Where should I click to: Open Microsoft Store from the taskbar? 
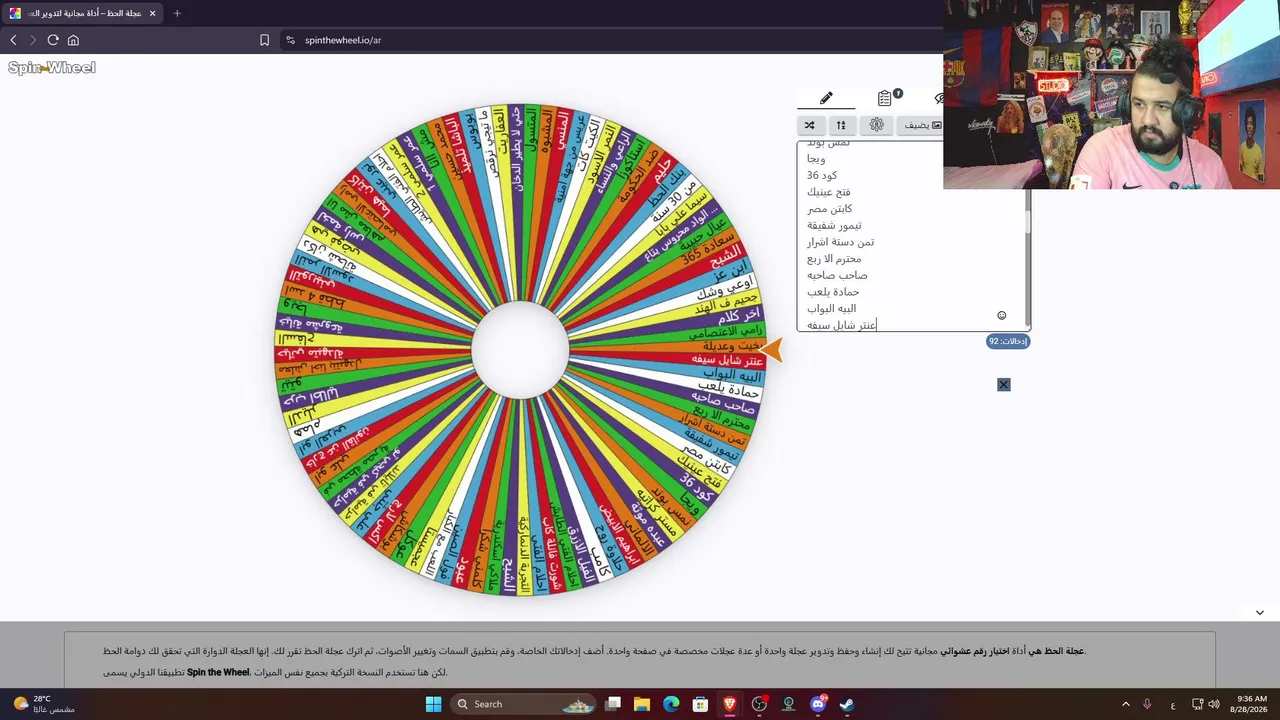pyautogui.click(x=701, y=704)
